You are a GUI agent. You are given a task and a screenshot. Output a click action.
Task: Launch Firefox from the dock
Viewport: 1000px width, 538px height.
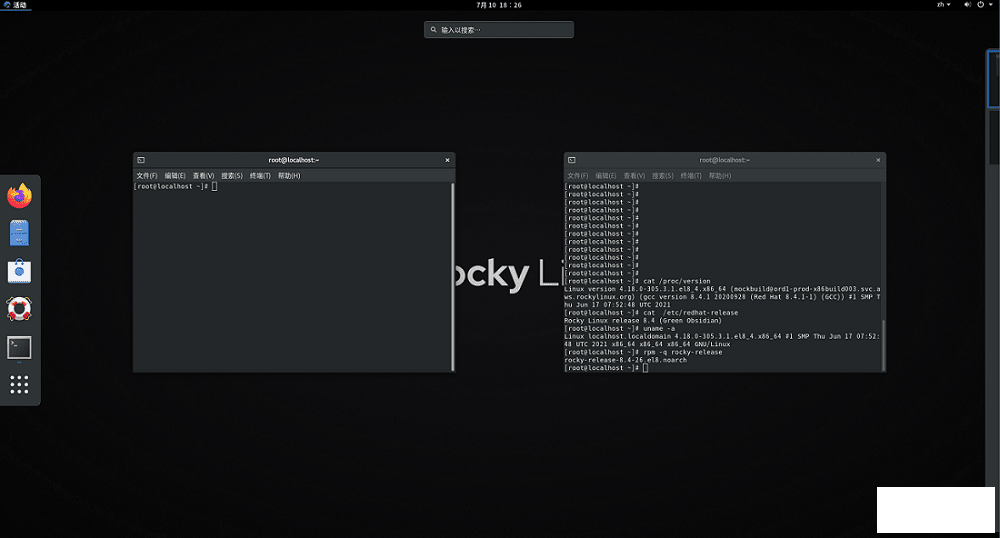(x=19, y=196)
